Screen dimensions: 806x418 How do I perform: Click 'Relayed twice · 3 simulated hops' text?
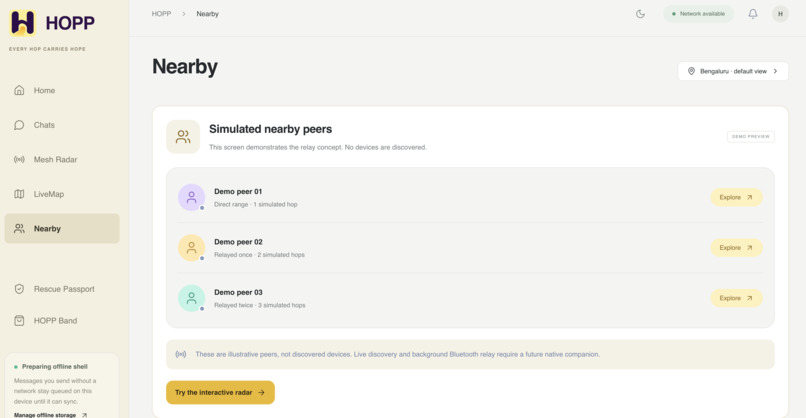(260, 305)
